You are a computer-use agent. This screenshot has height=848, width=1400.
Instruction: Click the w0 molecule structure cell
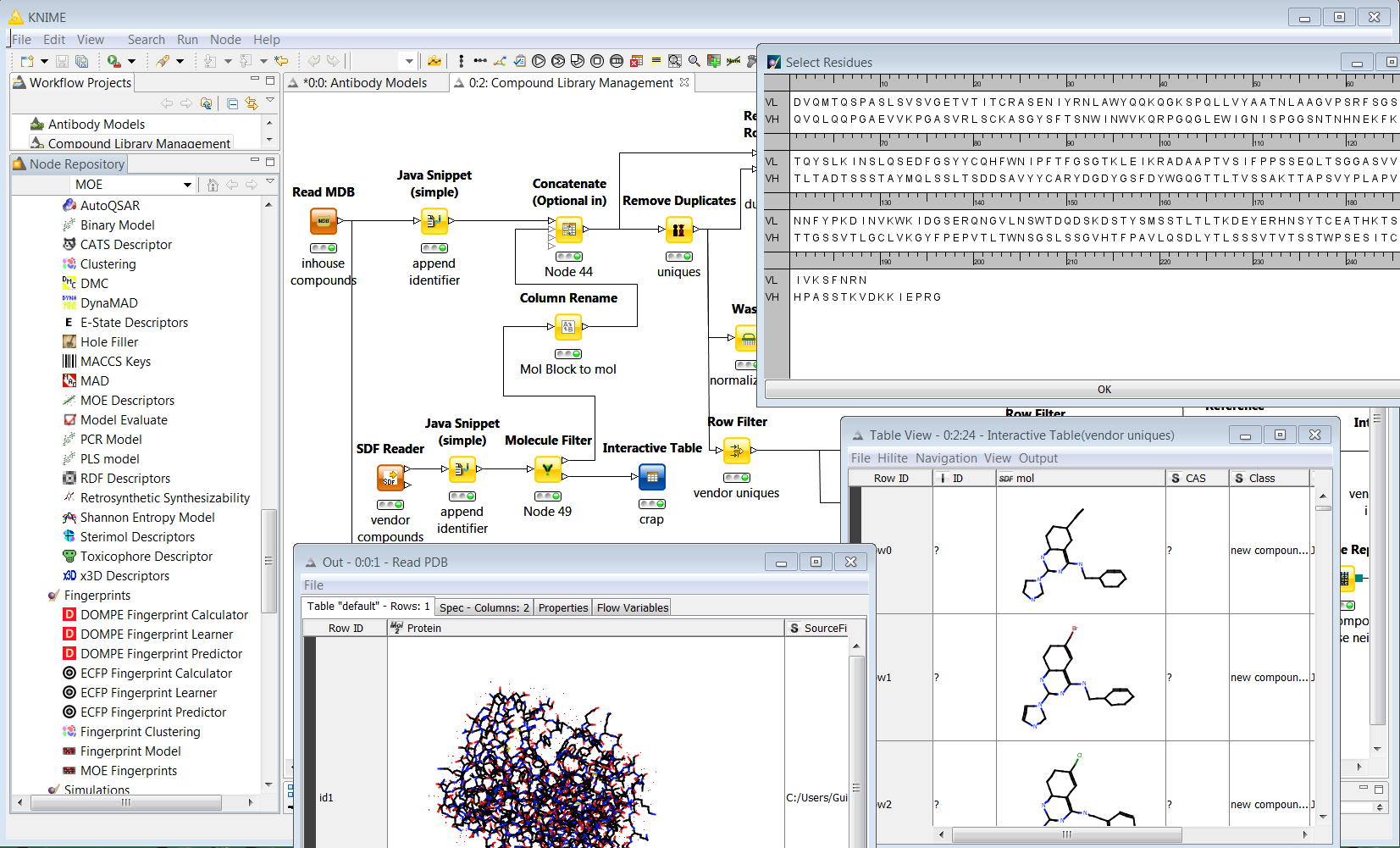click(1081, 551)
